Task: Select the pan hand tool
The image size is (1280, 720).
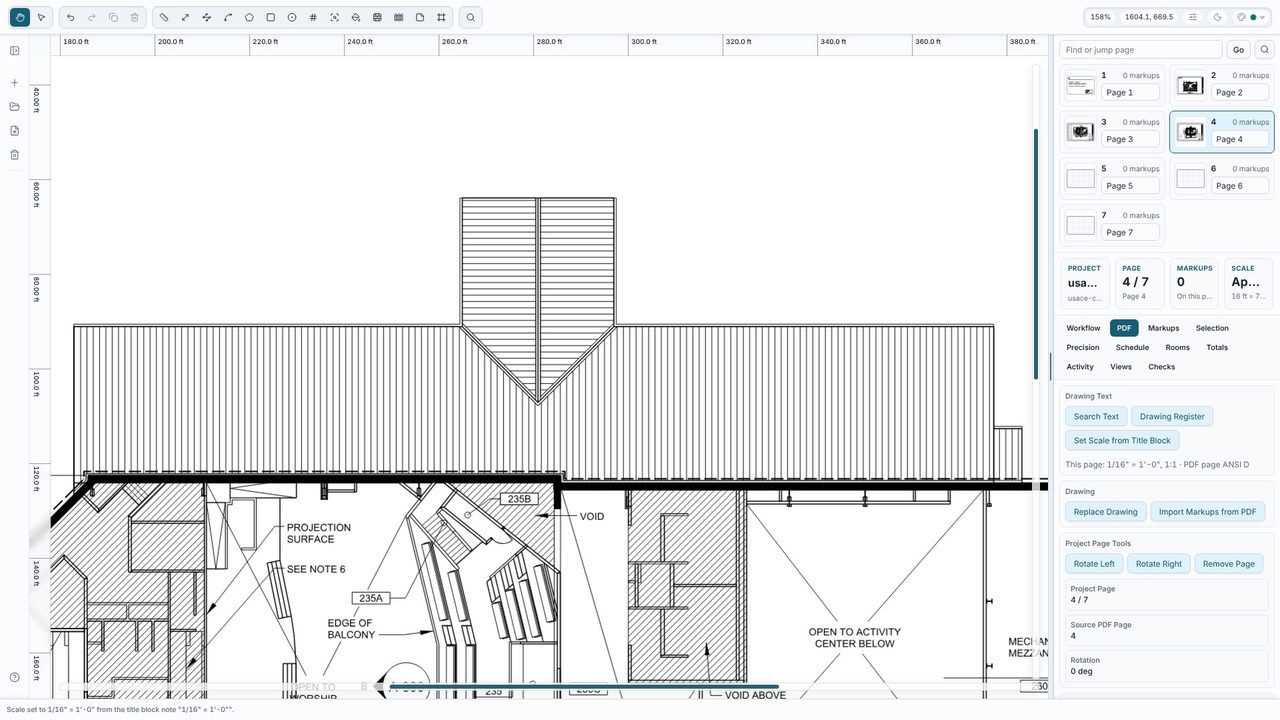Action: tap(20, 17)
